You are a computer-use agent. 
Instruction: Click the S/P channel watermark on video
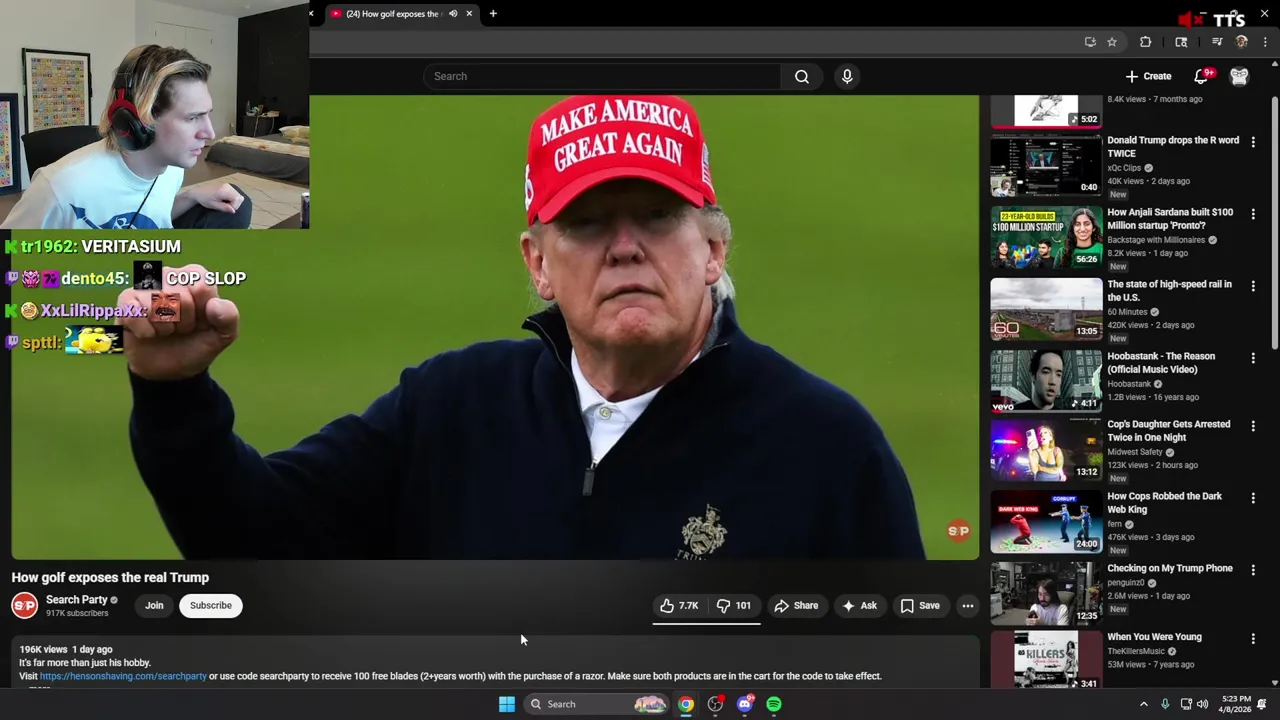tap(958, 531)
